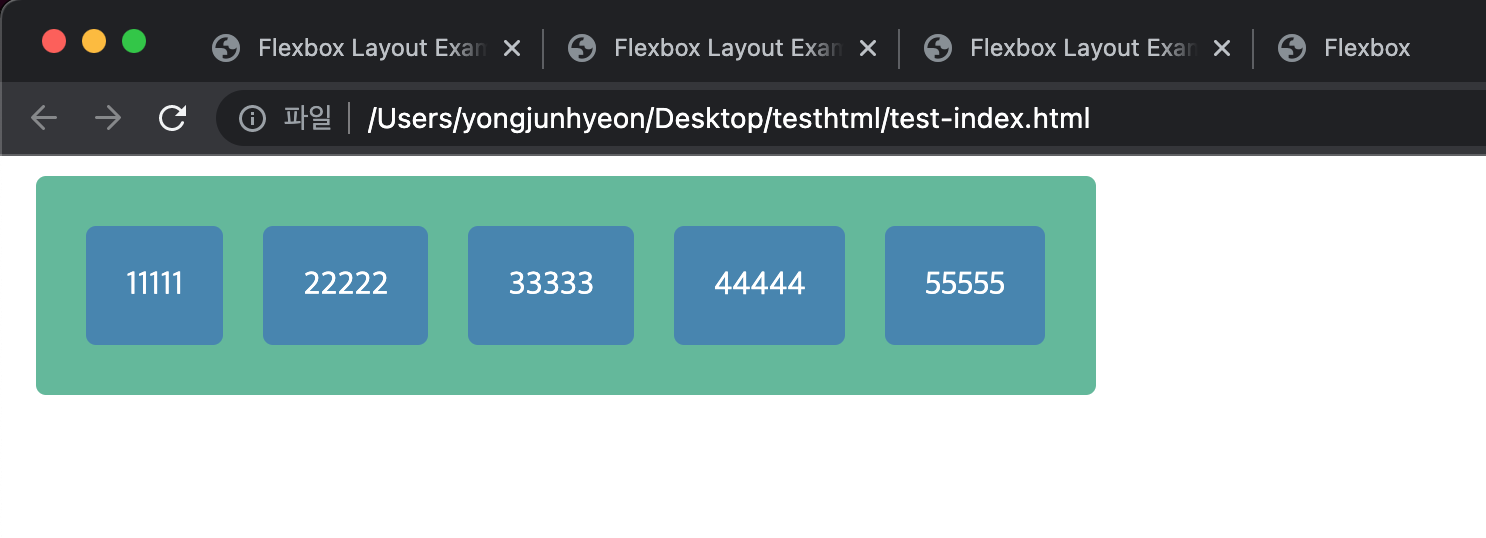Click the globe favicon on the Flexbox tab
This screenshot has width=1486, height=538.
1292,48
